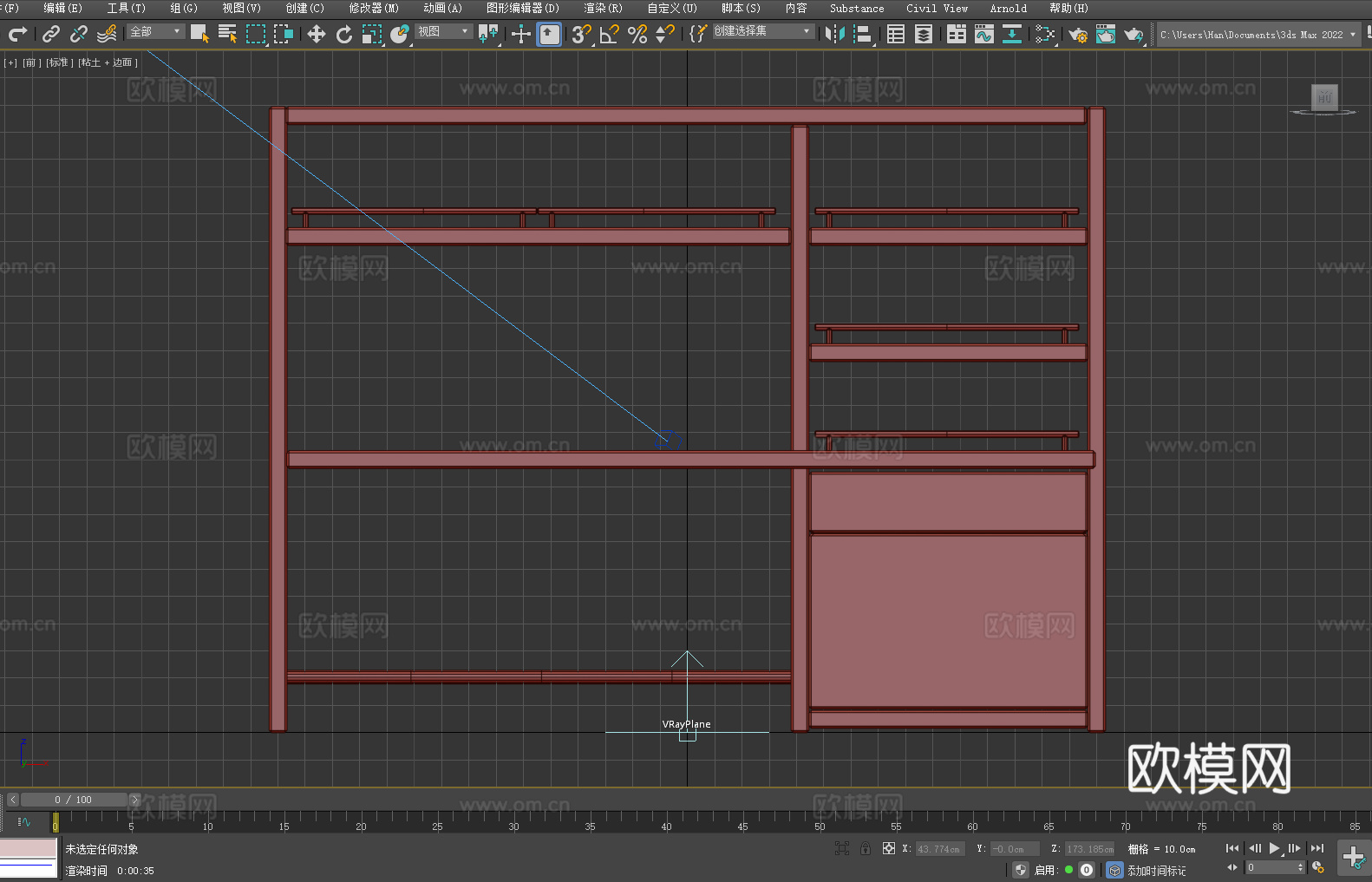Image resolution: width=1372 pixels, height=882 pixels.
Task: Click the Isolate Selection toggle icon
Action: tap(841, 848)
